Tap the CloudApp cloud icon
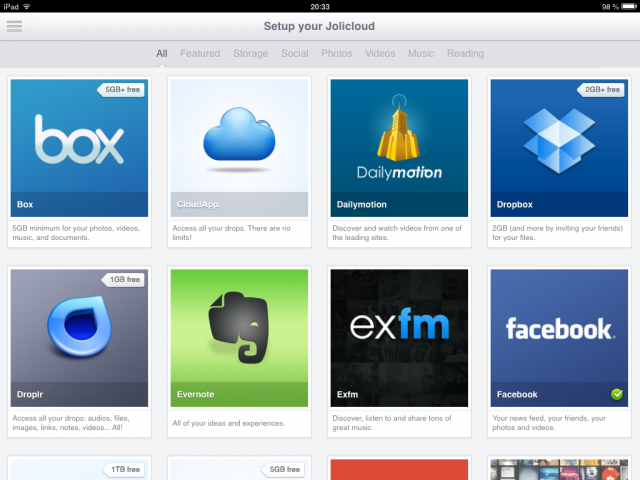The width and height of the screenshot is (640, 480). point(239,135)
